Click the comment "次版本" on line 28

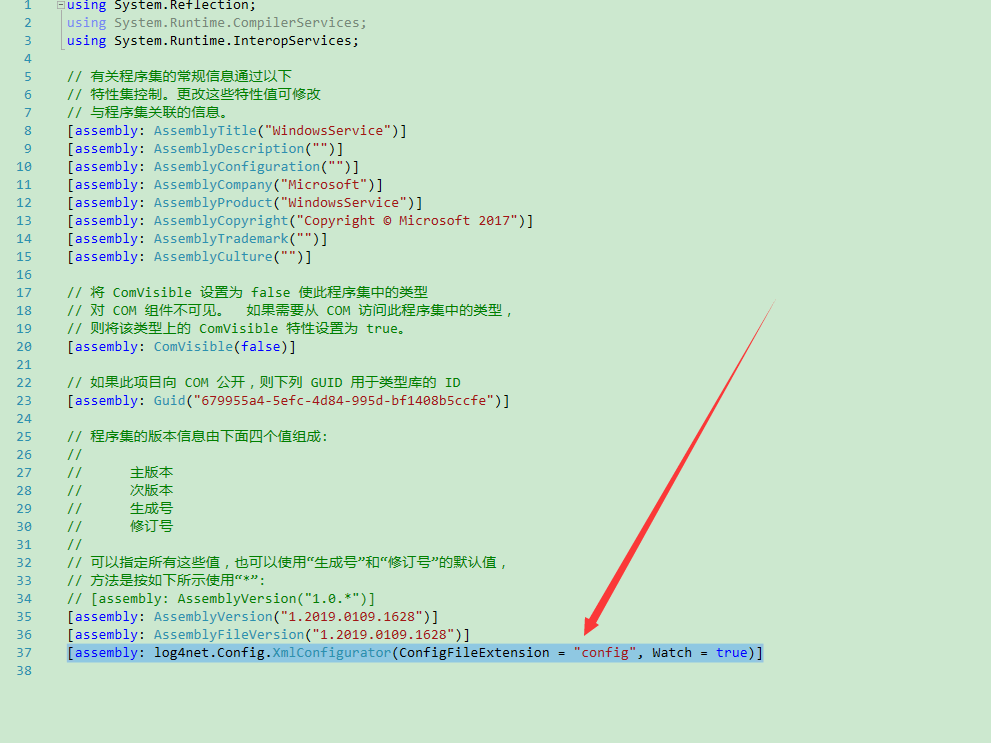coord(152,490)
